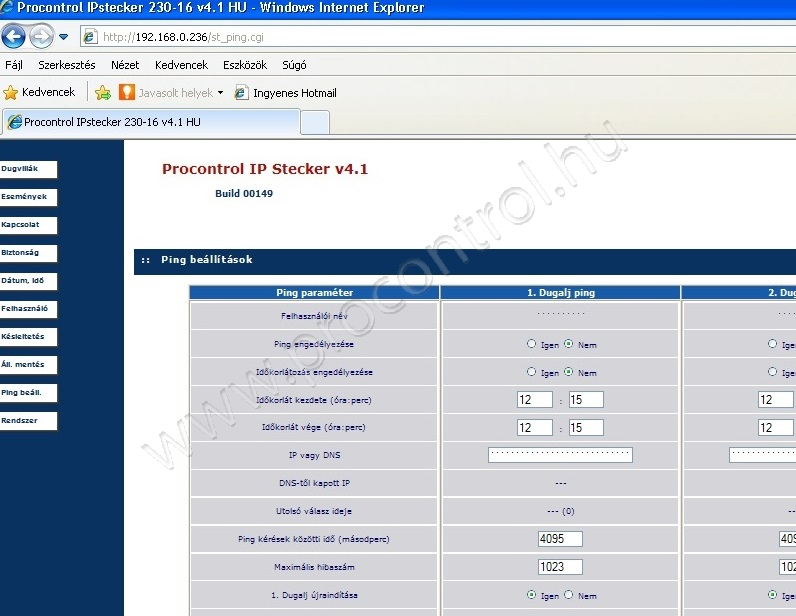The width and height of the screenshot is (796, 616).
Task: Click Maximális hibaszám field 1023, socket 1
Action: tap(560, 567)
